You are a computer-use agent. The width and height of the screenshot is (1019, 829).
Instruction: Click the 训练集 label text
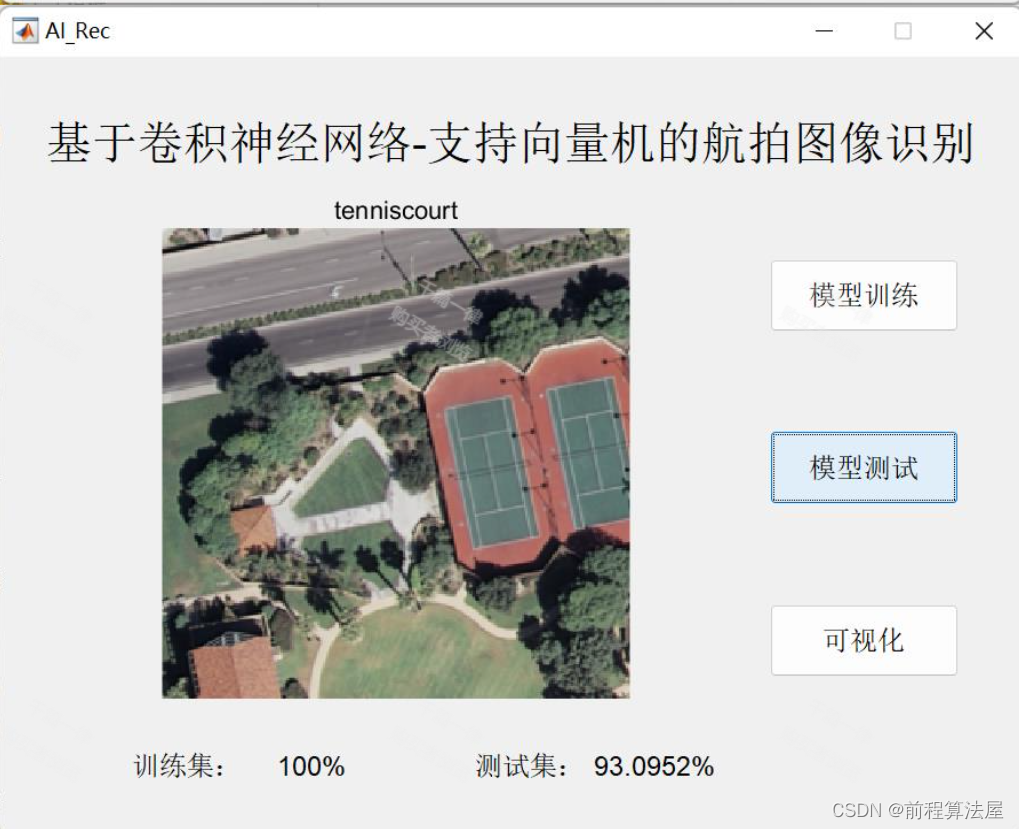click(180, 766)
